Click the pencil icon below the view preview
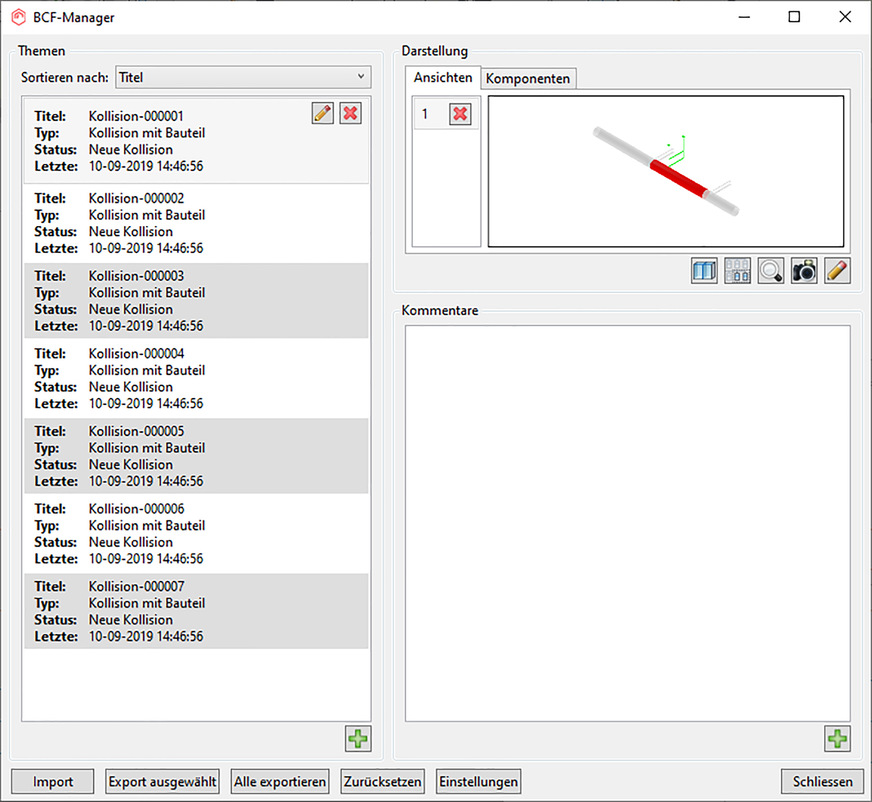Screen dimensions: 872x802 (837, 271)
